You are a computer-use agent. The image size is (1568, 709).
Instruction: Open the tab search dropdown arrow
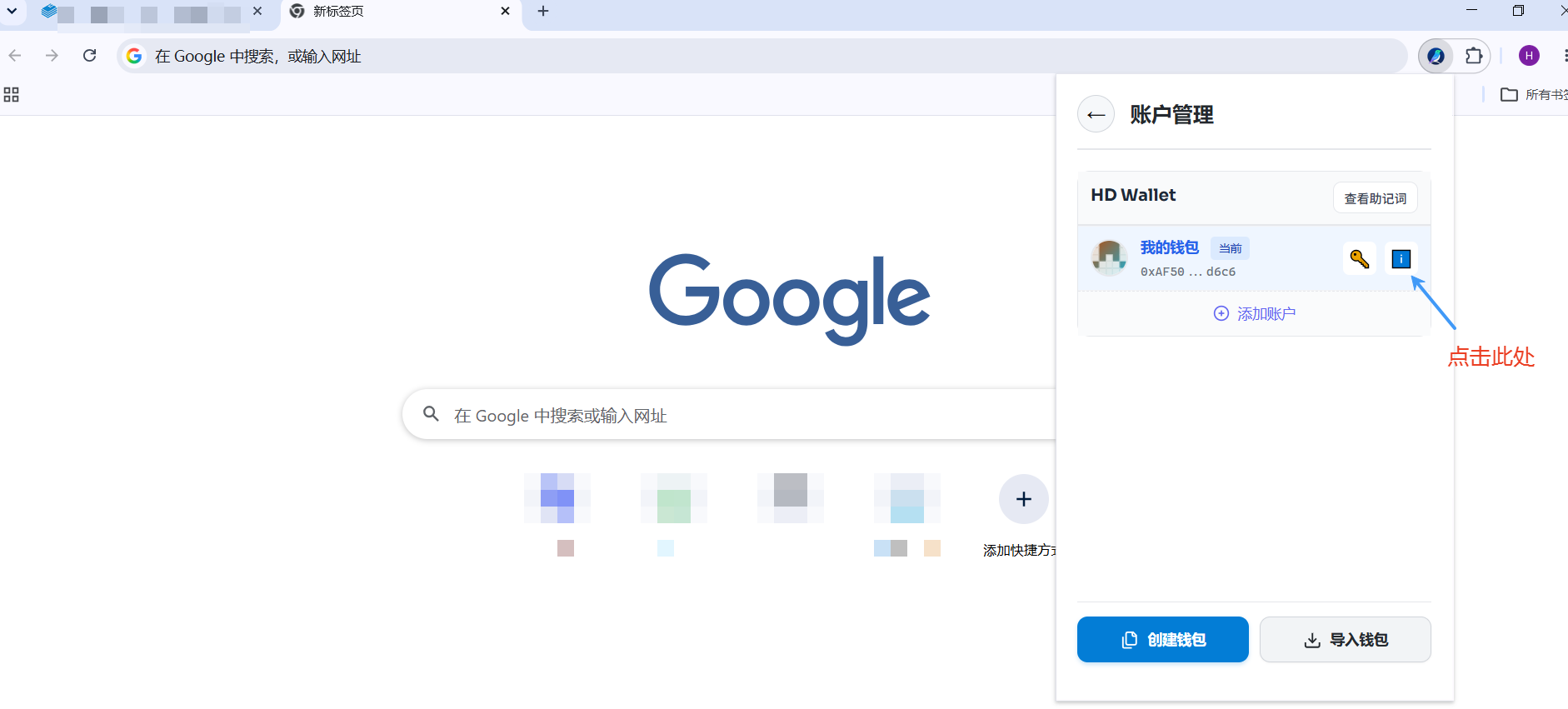pyautogui.click(x=12, y=11)
